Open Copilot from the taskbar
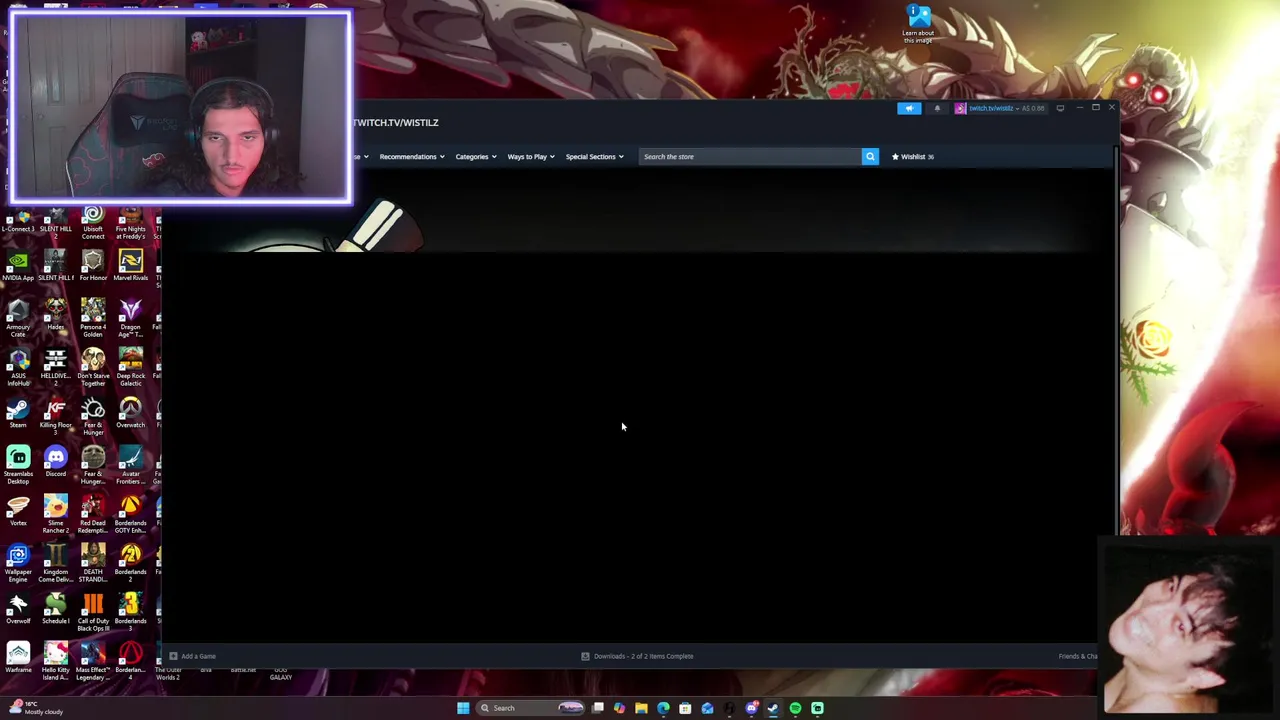 (x=619, y=708)
